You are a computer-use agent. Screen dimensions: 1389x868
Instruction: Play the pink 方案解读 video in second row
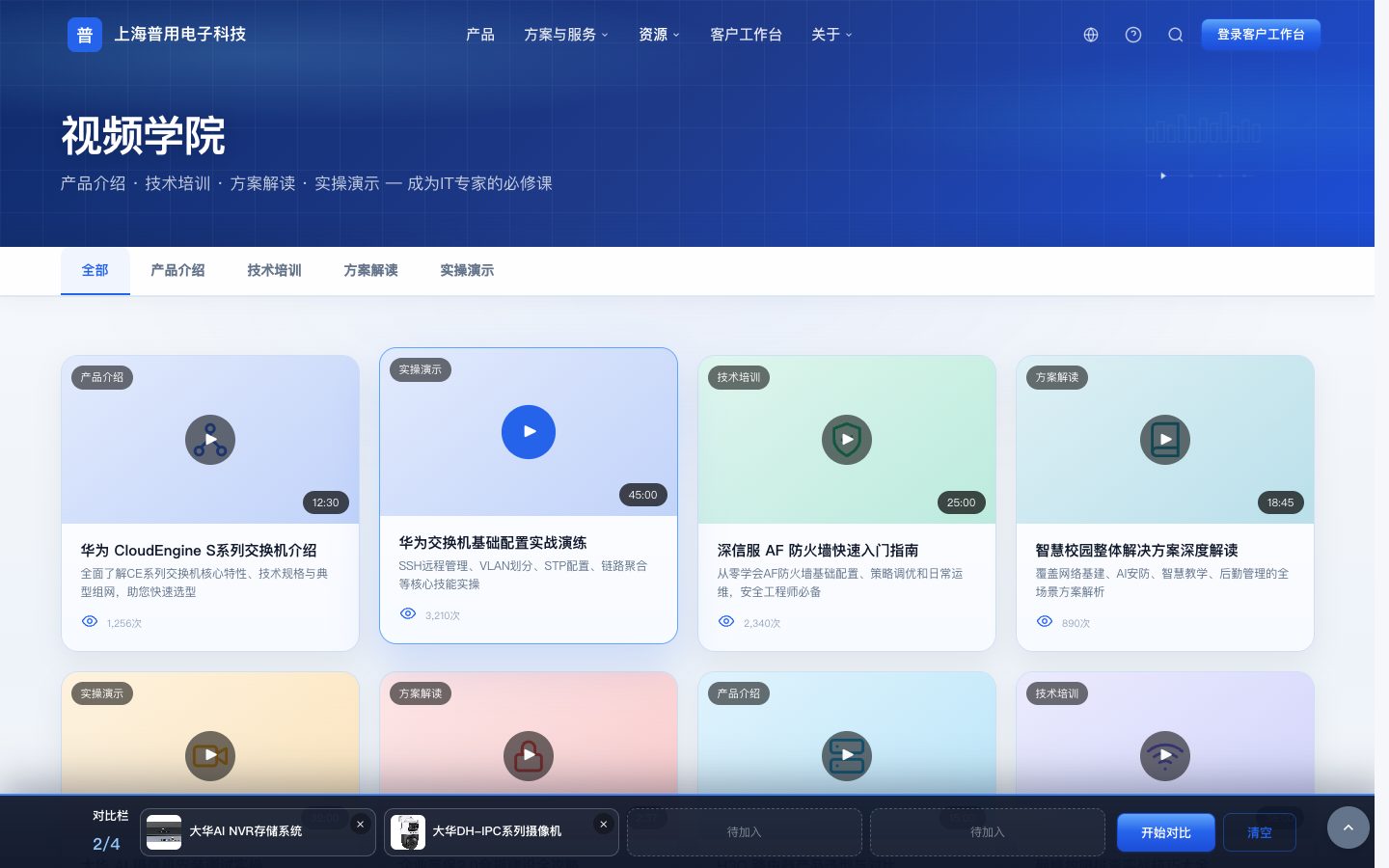pyautogui.click(x=529, y=756)
